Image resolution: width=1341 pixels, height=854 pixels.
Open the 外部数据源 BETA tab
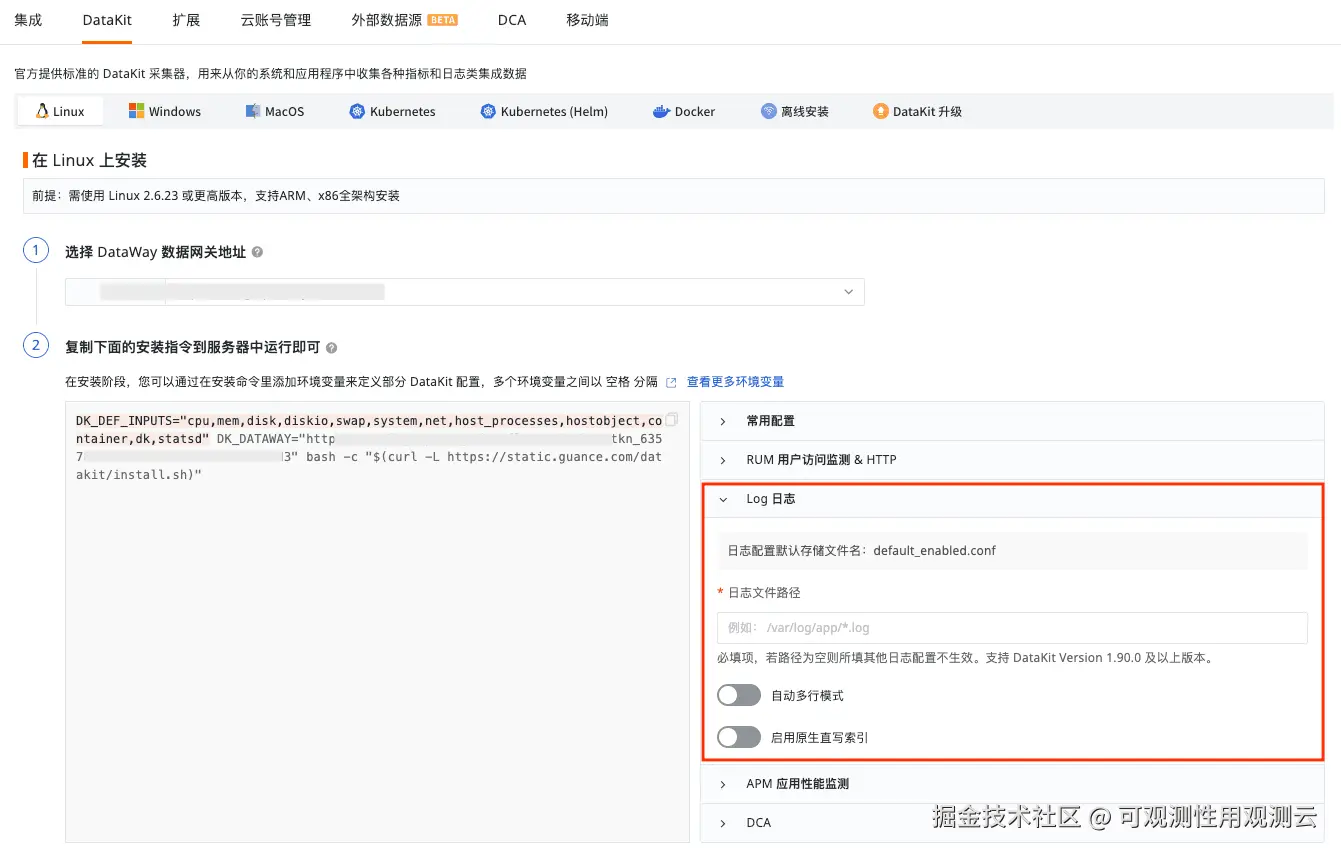click(404, 20)
